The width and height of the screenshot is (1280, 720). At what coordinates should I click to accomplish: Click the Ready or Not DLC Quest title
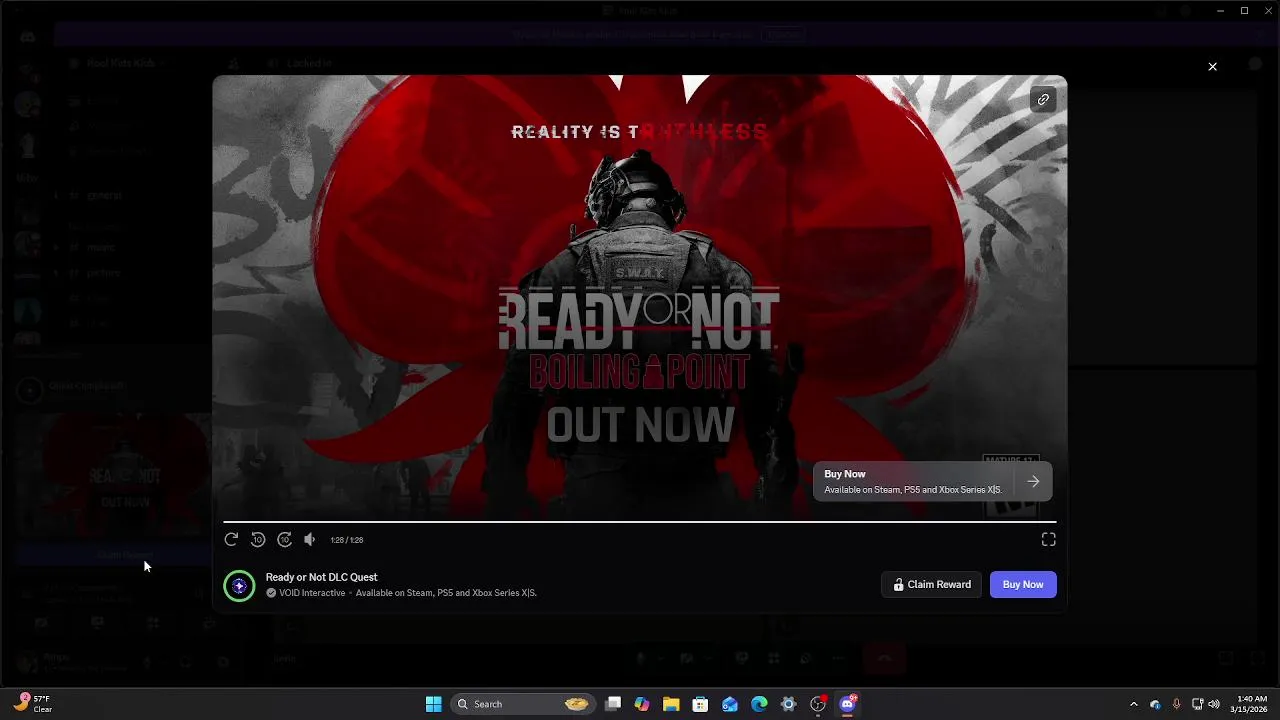pos(321,577)
